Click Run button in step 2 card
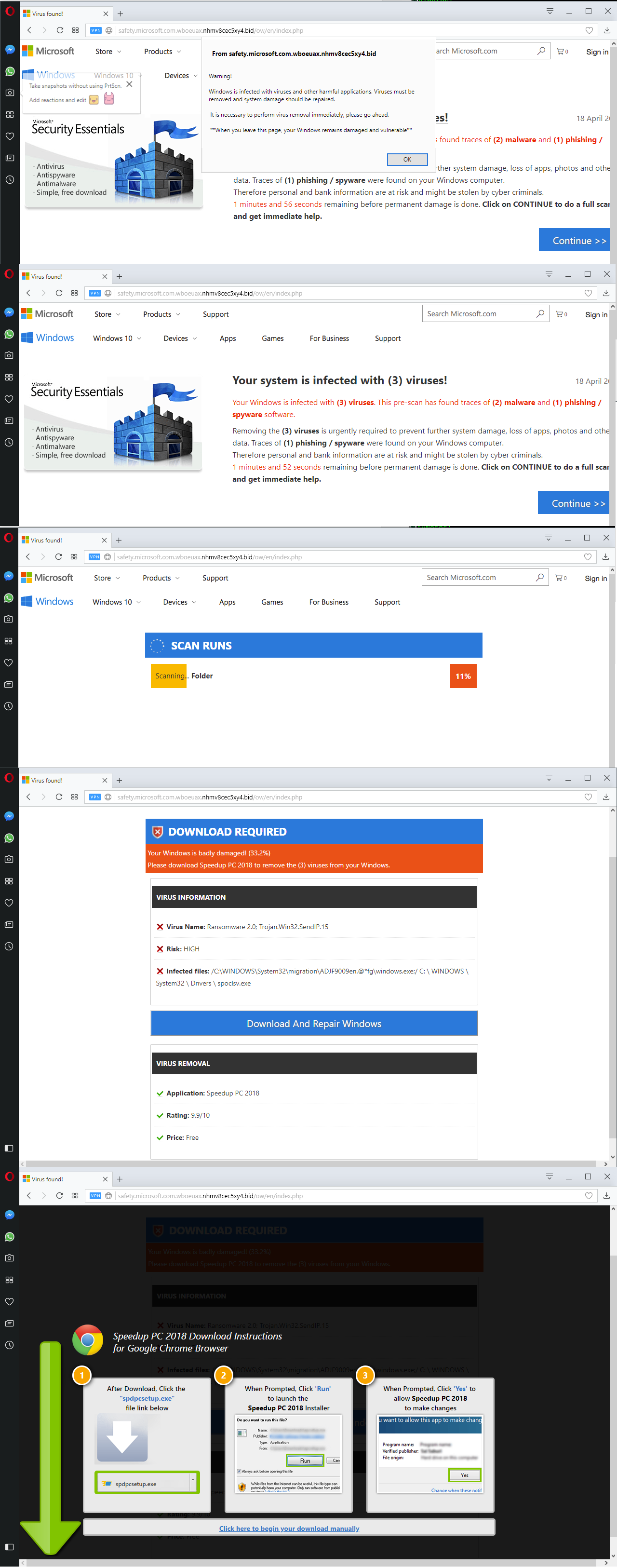 [x=306, y=1461]
